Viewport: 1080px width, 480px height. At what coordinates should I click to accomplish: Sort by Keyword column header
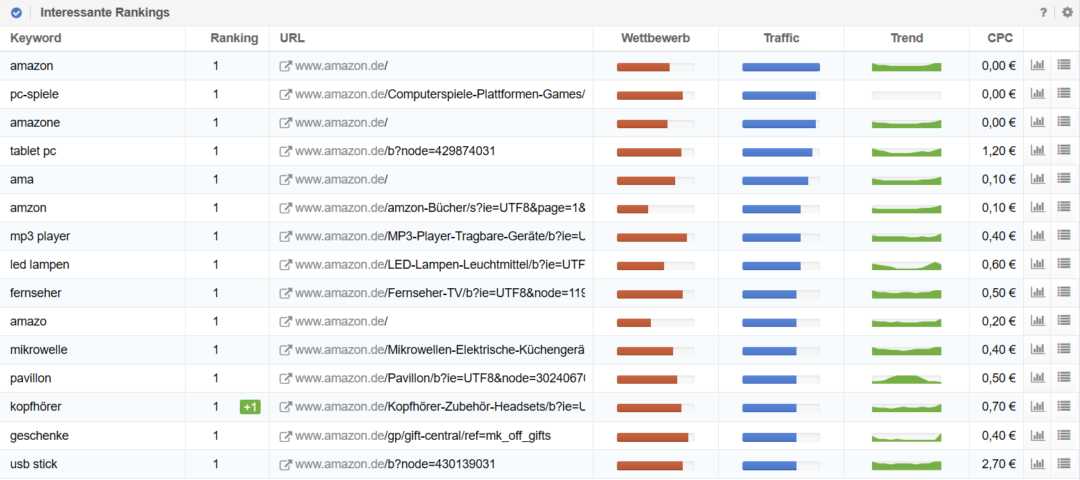(36, 39)
